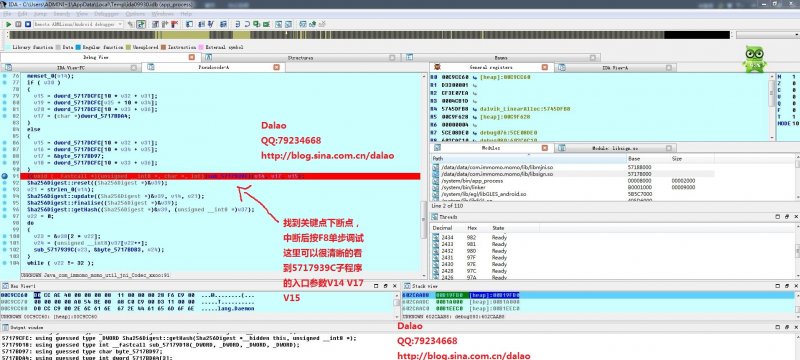Click the step over toolbar icon

tap(247, 24)
